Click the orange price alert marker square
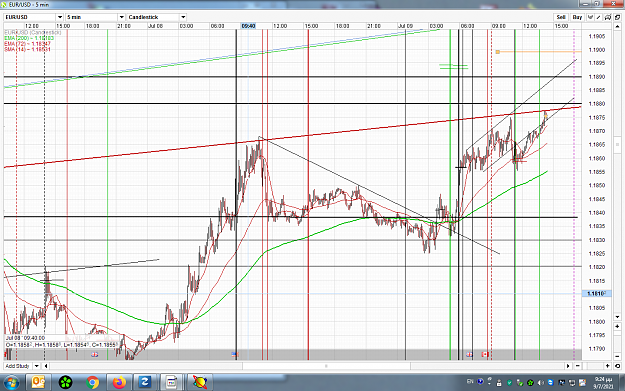The width and height of the screenshot is (625, 391). pyautogui.click(x=497, y=52)
